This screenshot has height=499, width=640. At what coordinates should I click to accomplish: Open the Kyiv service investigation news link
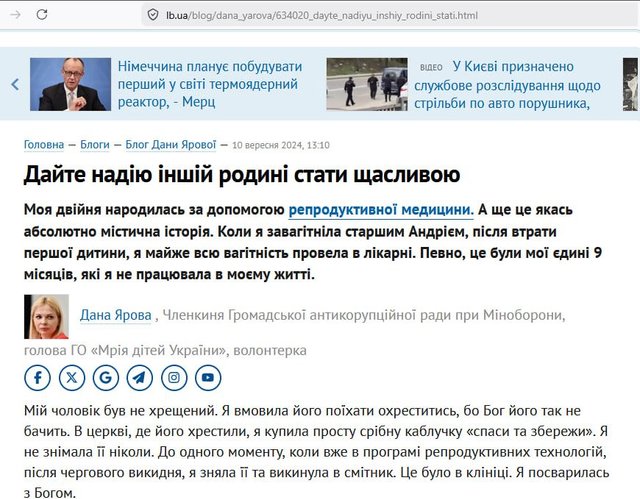coord(507,85)
